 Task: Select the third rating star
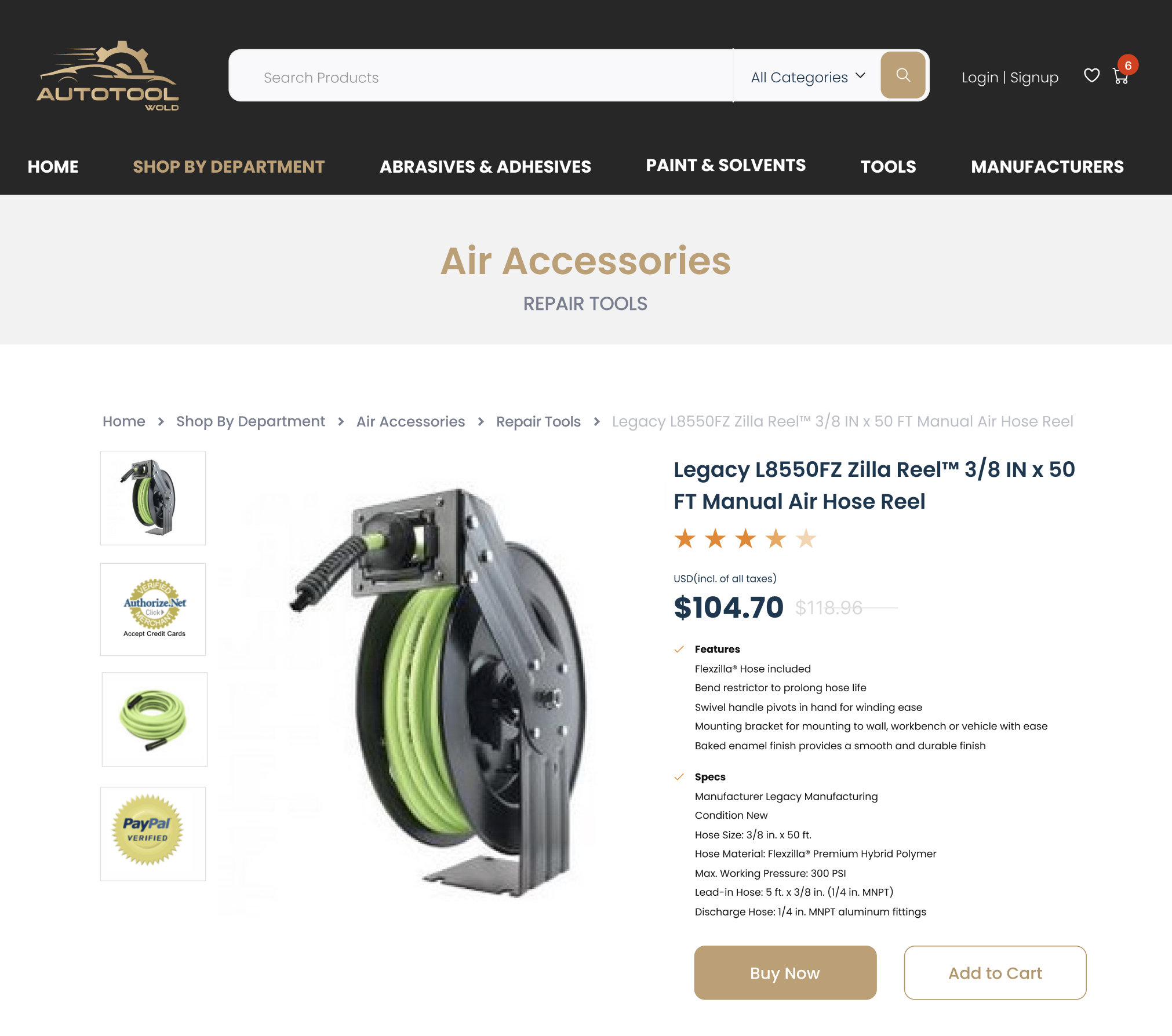(x=745, y=539)
